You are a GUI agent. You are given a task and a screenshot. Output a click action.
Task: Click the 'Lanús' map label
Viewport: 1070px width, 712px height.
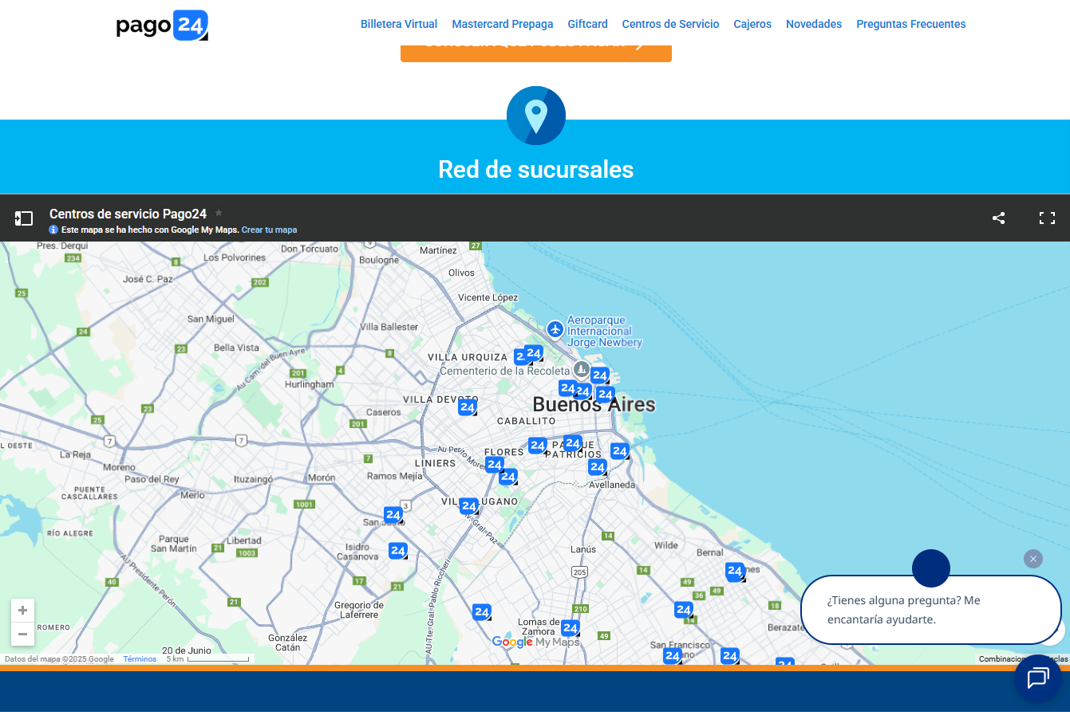pyautogui.click(x=583, y=549)
